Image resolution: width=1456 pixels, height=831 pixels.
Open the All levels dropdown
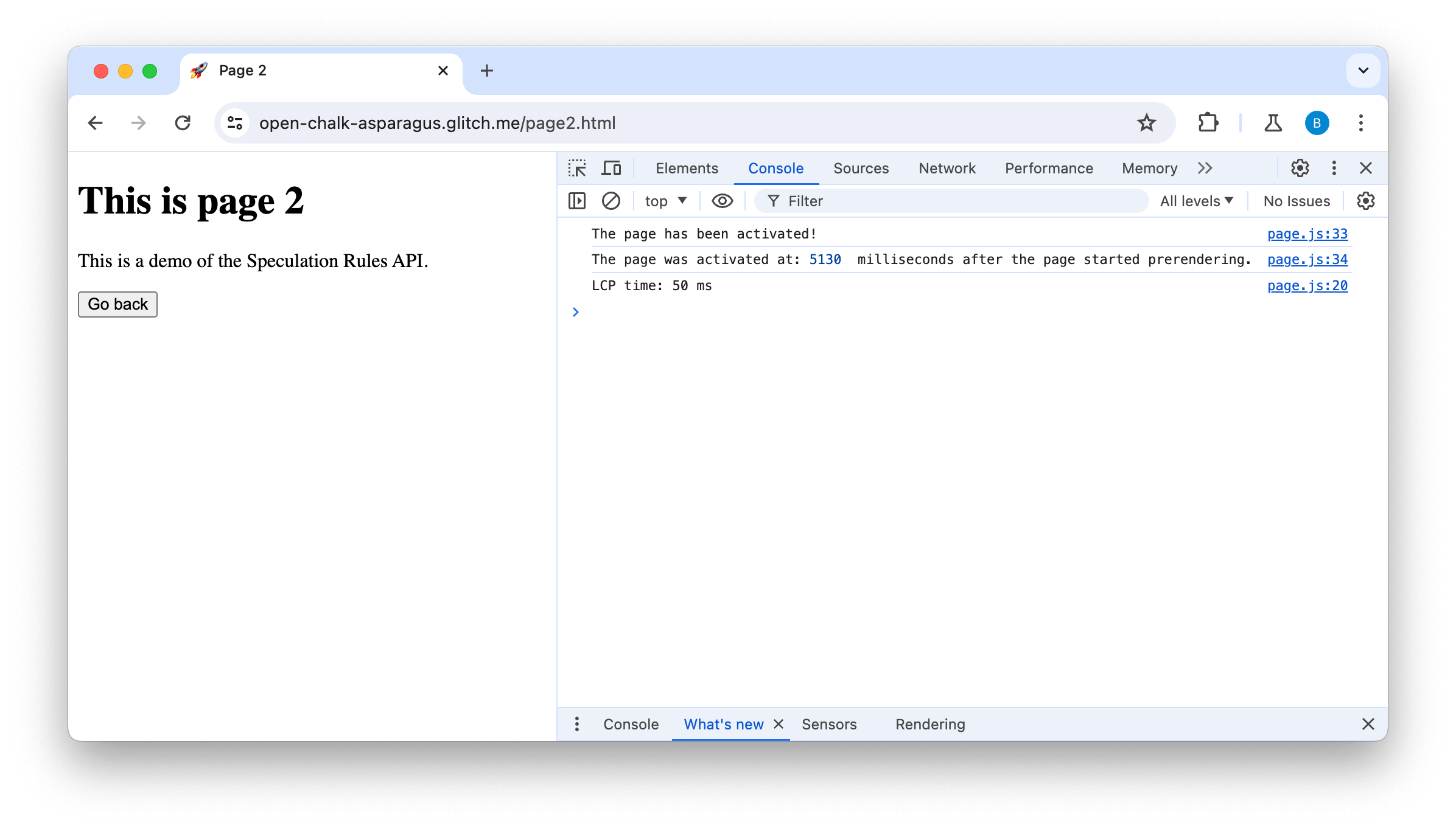(1196, 201)
